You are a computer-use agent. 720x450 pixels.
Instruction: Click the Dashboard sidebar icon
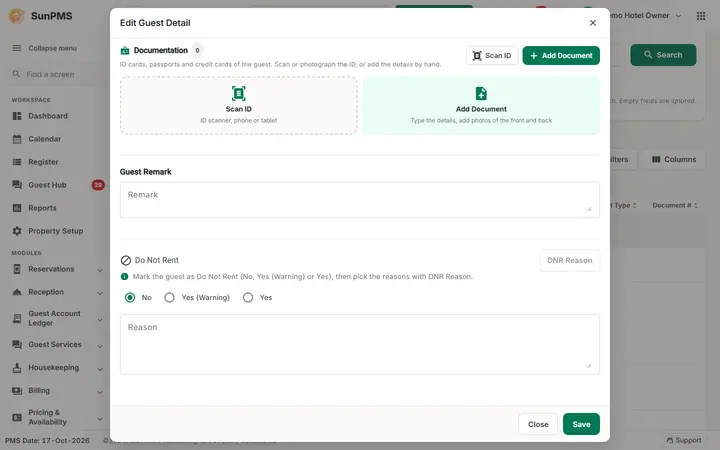(x=17, y=116)
